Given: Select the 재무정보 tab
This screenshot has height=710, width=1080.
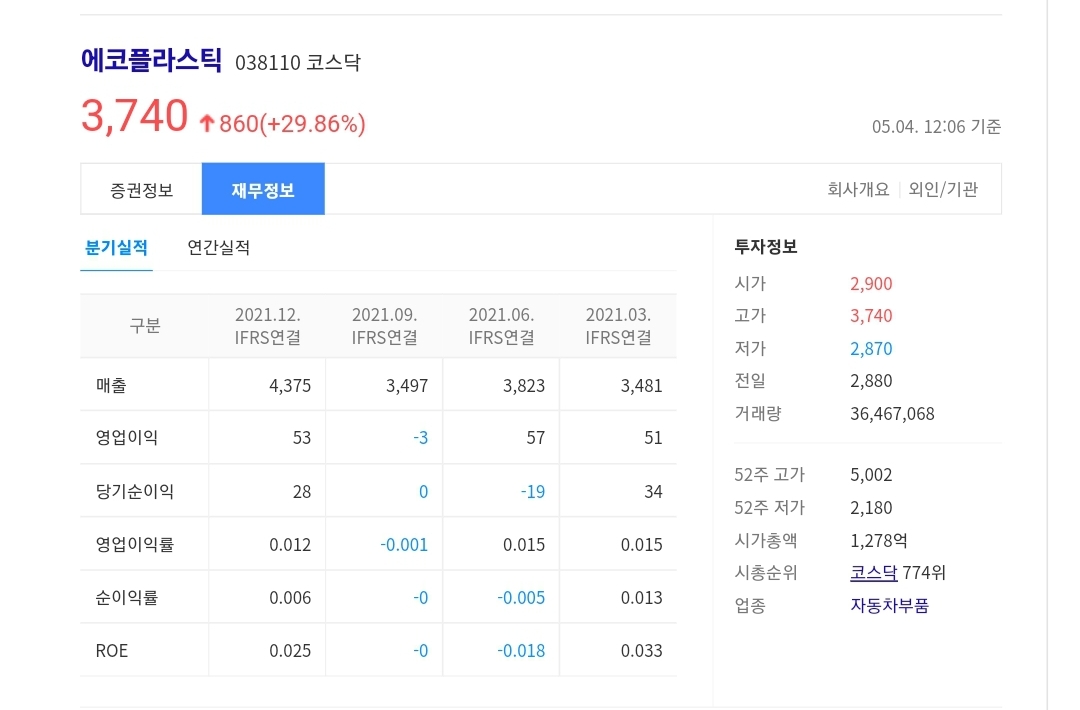Looking at the screenshot, I should click(x=263, y=189).
